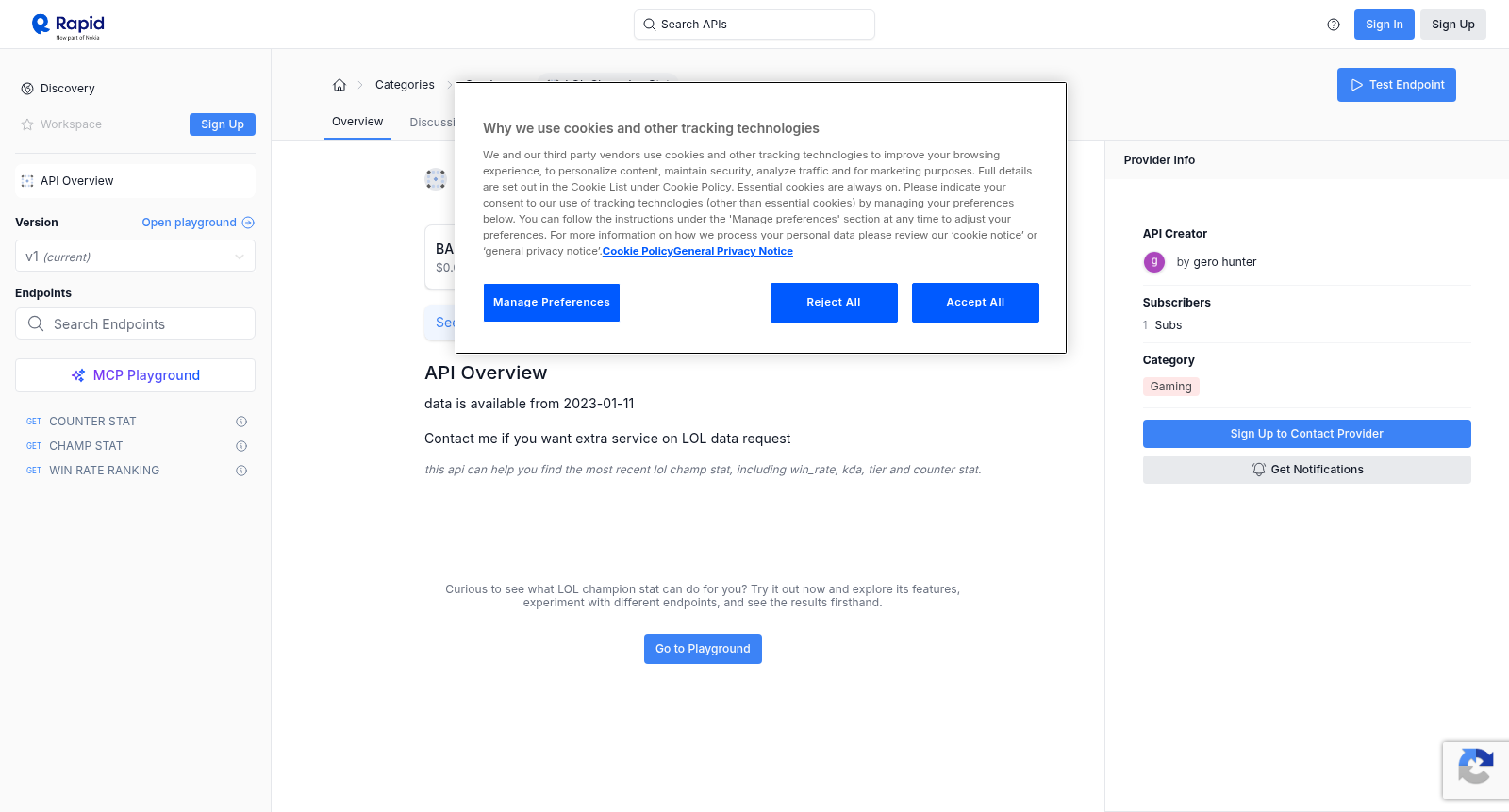Open the MCP Playground button
This screenshot has width=1509, height=812.
click(135, 375)
